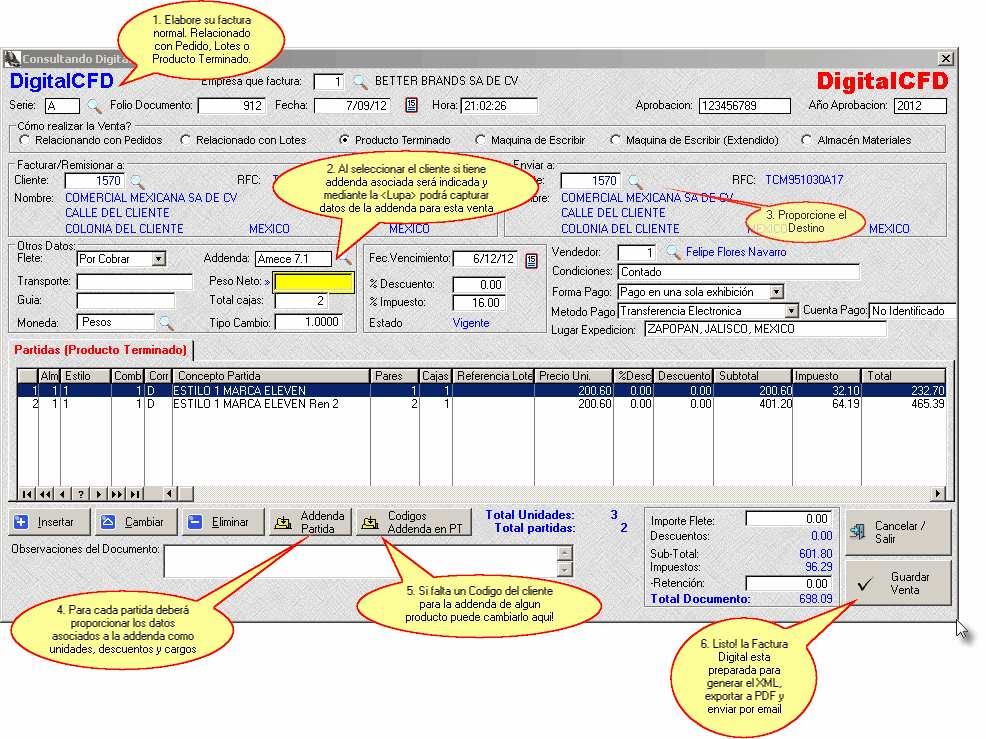The width and height of the screenshot is (986, 739).
Task: Focus the Año Aprobacion field
Action: (920, 106)
